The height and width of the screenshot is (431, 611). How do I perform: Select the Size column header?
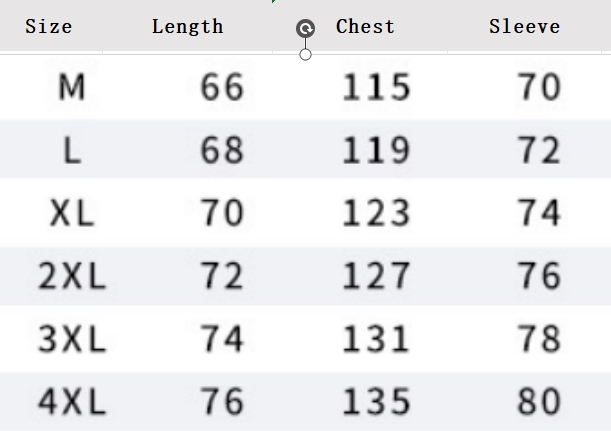click(49, 26)
